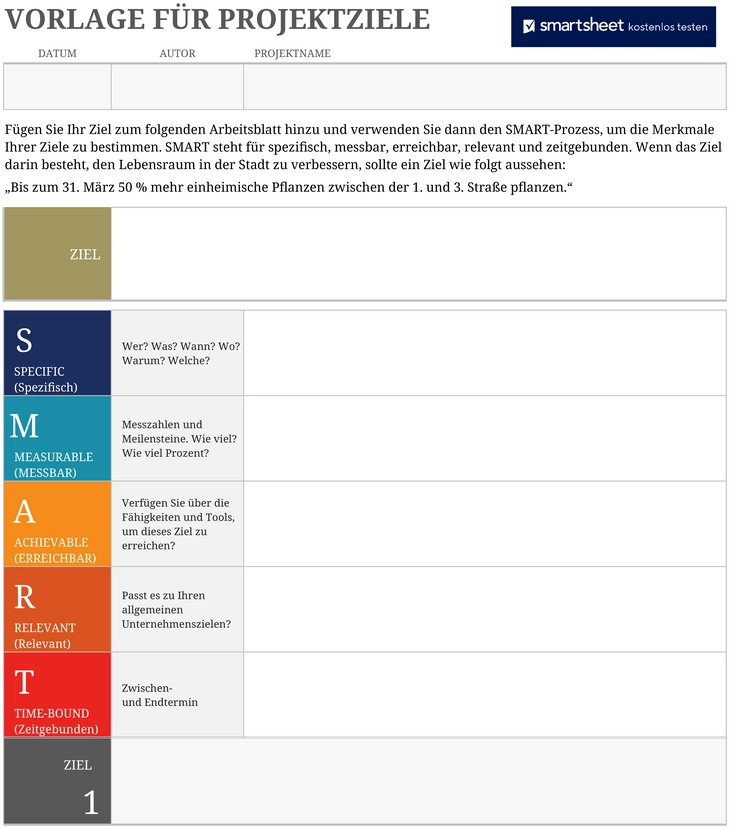The height and width of the screenshot is (829, 730).
Task: Click the dark orange RELEVANT block
Action: (x=58, y=610)
